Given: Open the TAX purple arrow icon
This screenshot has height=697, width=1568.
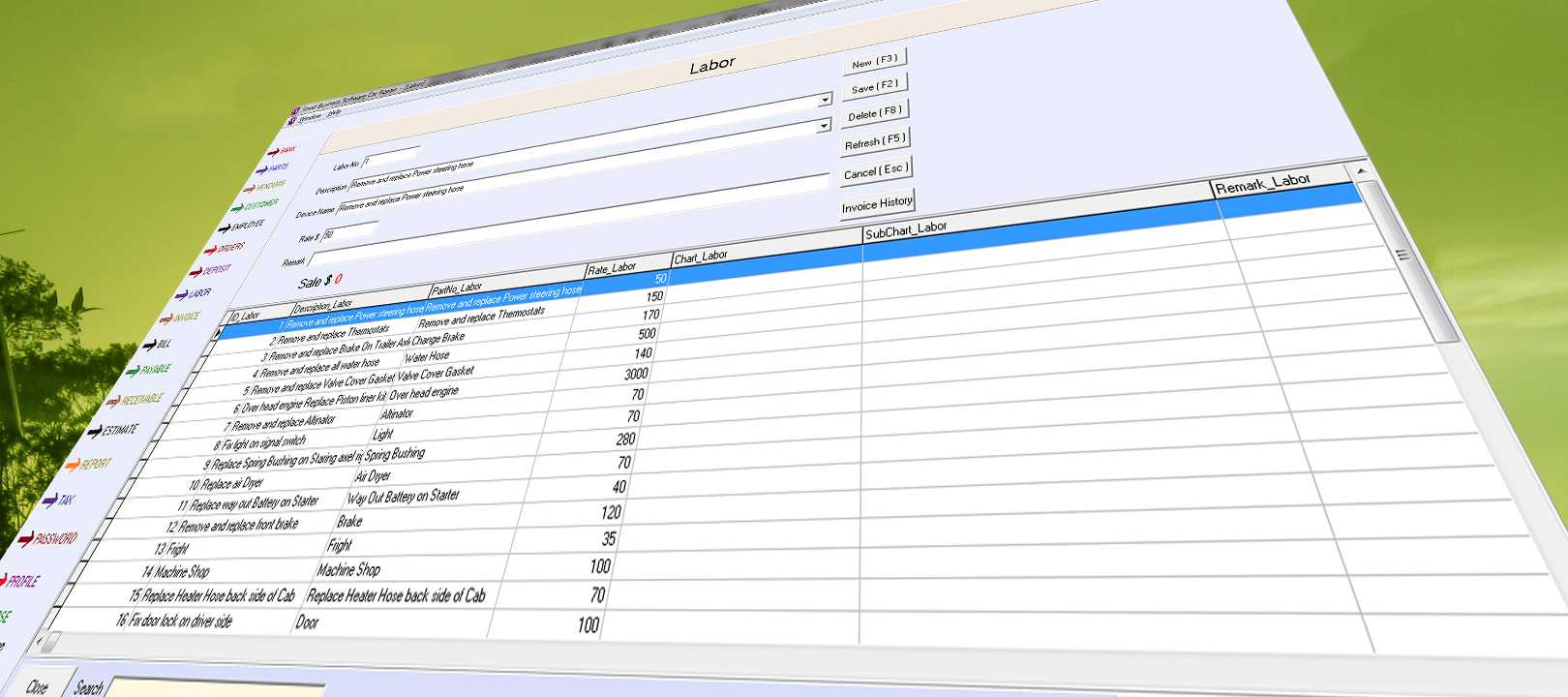Looking at the screenshot, I should pos(49,500).
